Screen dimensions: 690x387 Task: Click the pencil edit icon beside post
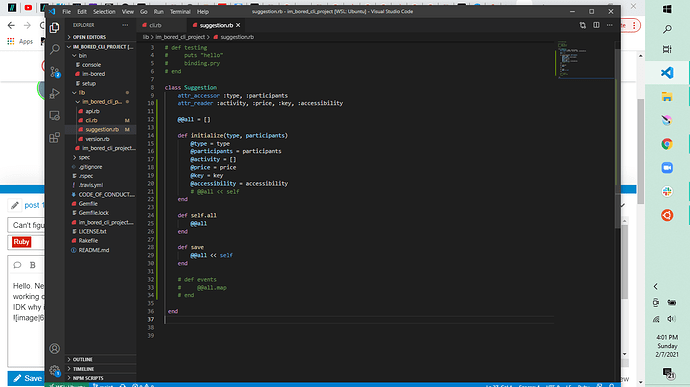coord(15,205)
